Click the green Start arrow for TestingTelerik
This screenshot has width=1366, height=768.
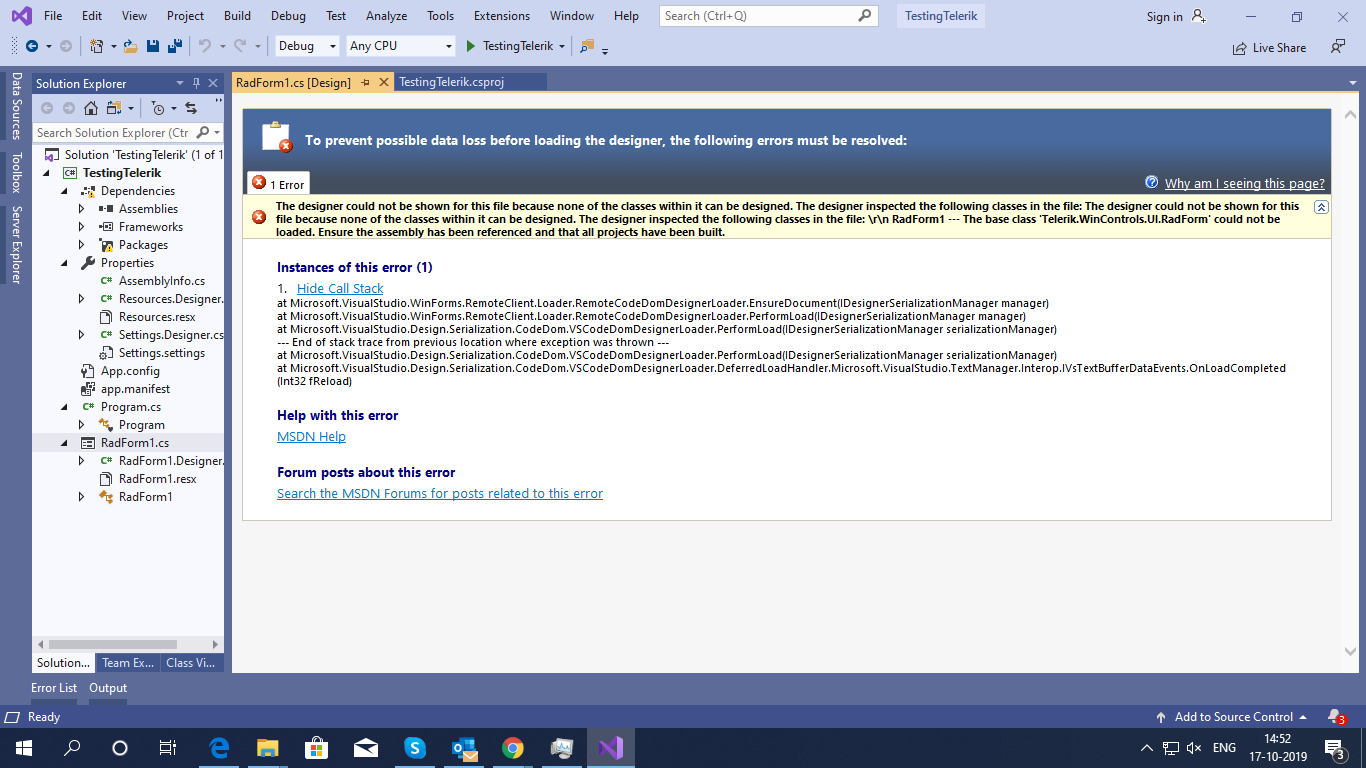[472, 46]
